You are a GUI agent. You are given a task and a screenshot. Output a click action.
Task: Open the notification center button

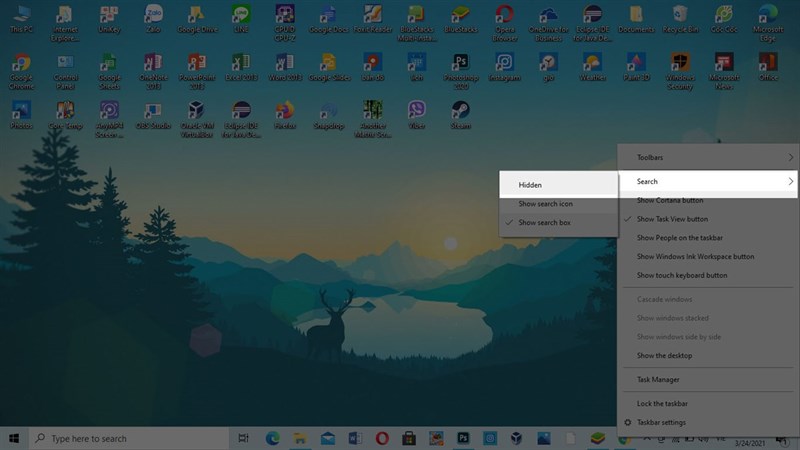click(x=783, y=440)
